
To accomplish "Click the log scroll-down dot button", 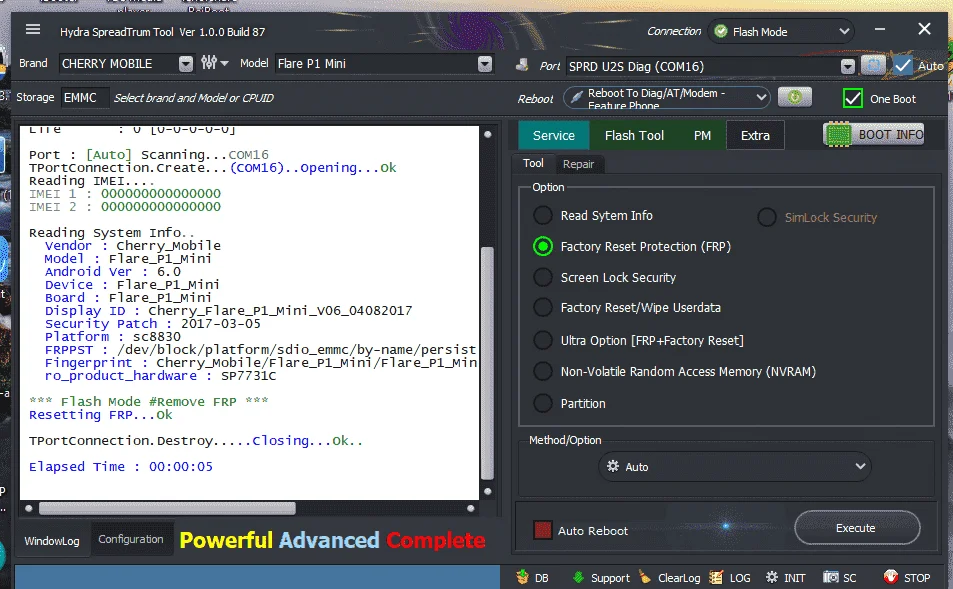I will [x=487, y=491].
